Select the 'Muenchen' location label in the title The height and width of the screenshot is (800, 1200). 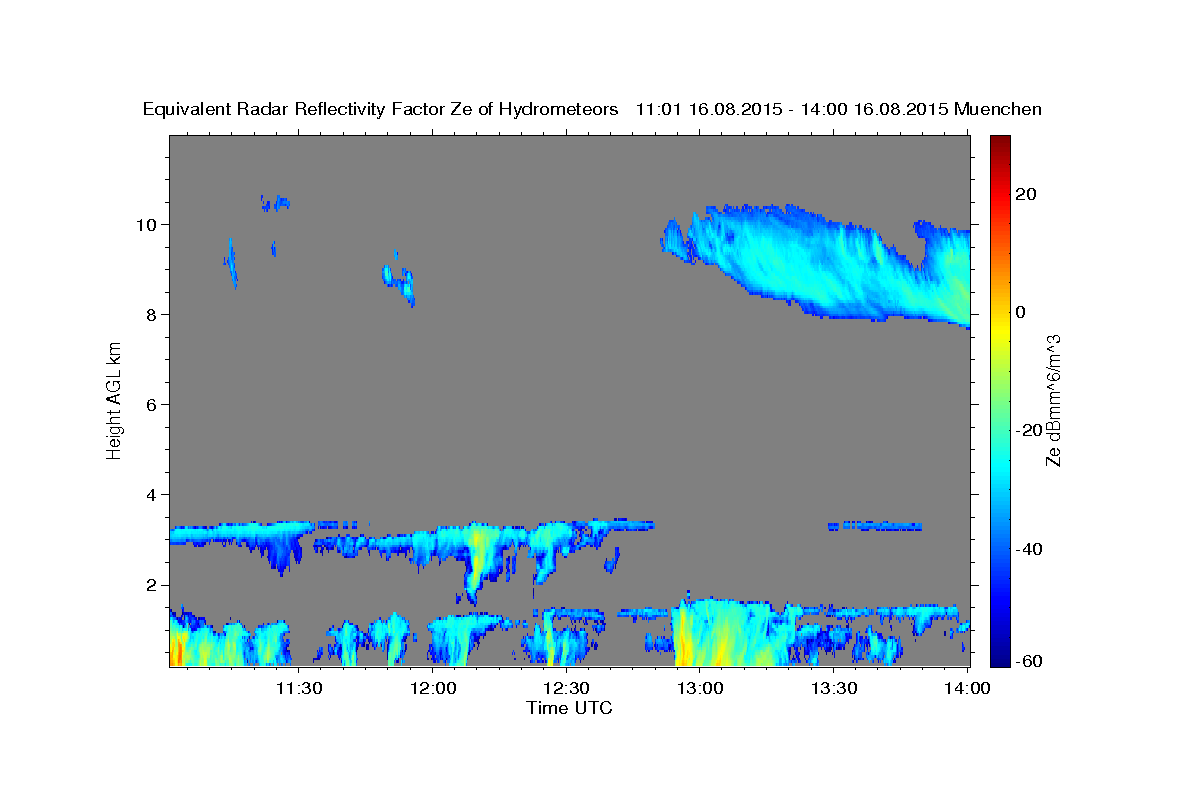pos(998,110)
